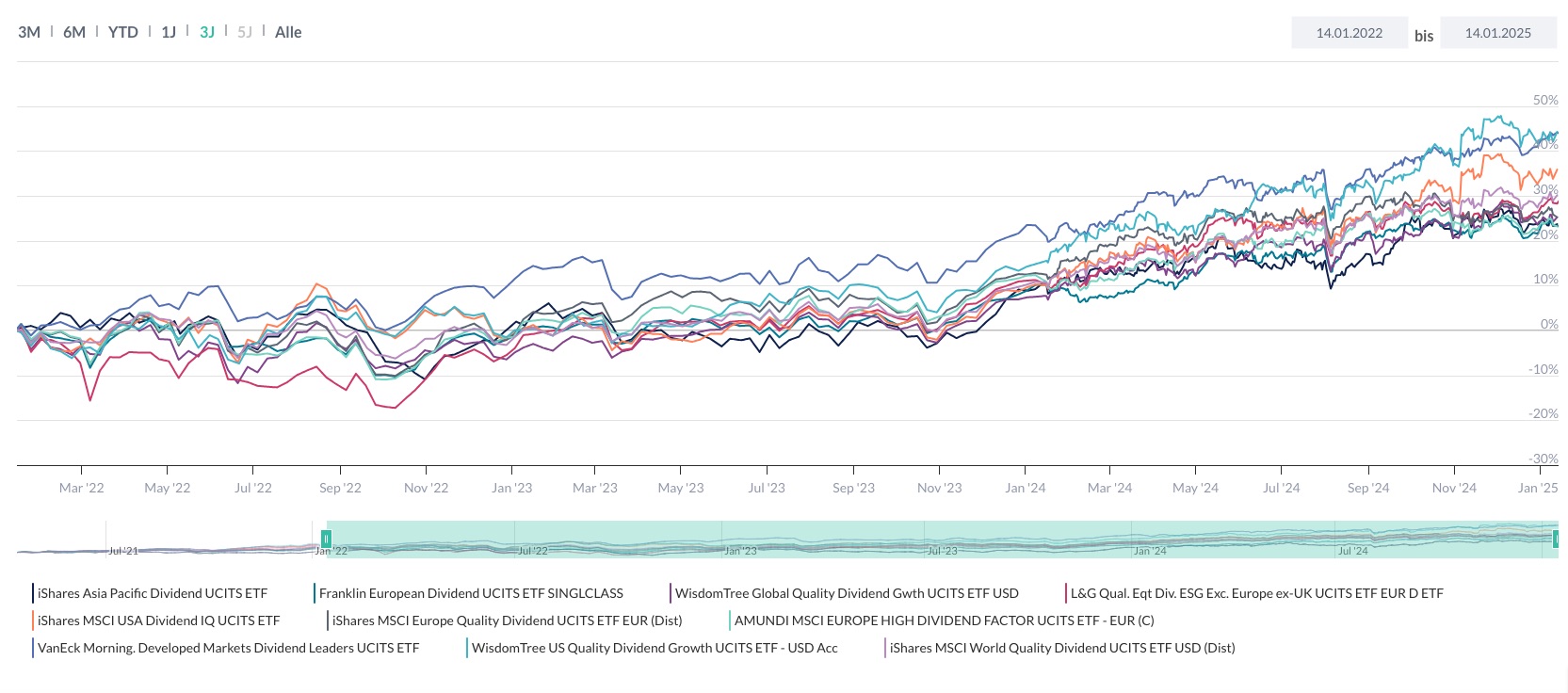Image resolution: width=1568 pixels, height=693 pixels.
Task: Hide the iShares MSCI USA Dividend IQ line
Action: tap(157, 620)
